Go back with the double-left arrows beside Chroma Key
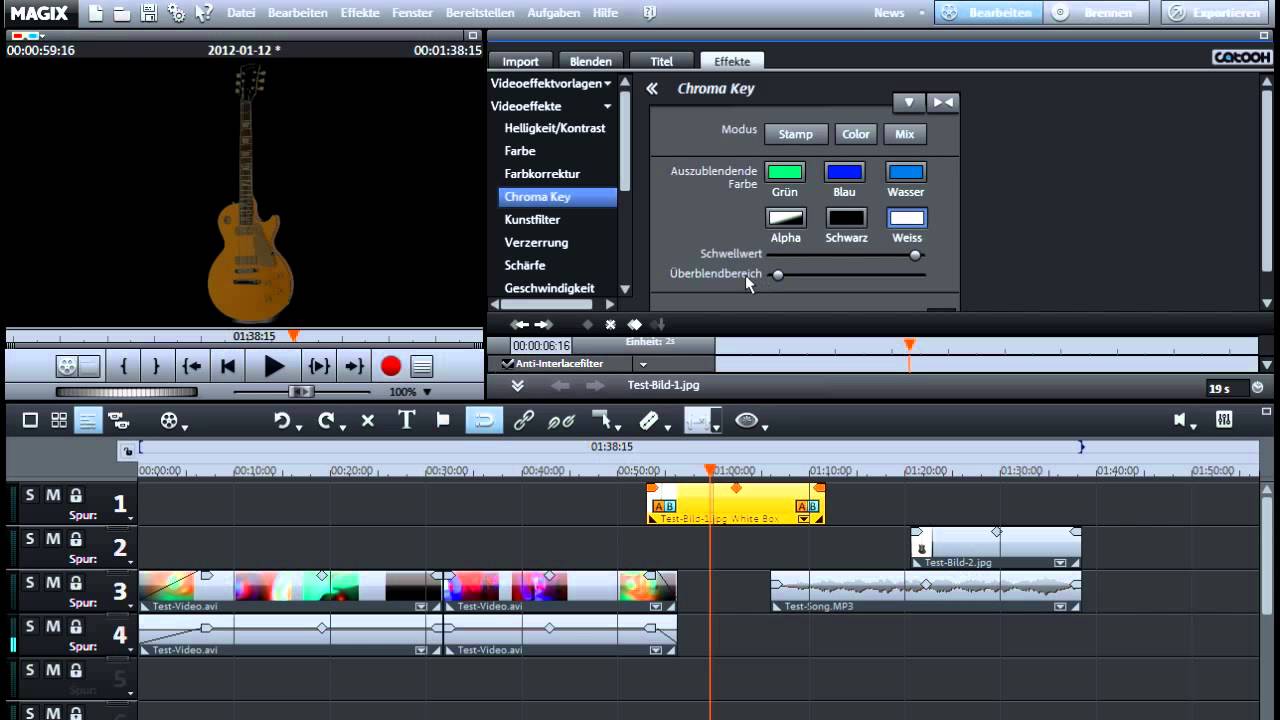The height and width of the screenshot is (720, 1280). coord(652,88)
